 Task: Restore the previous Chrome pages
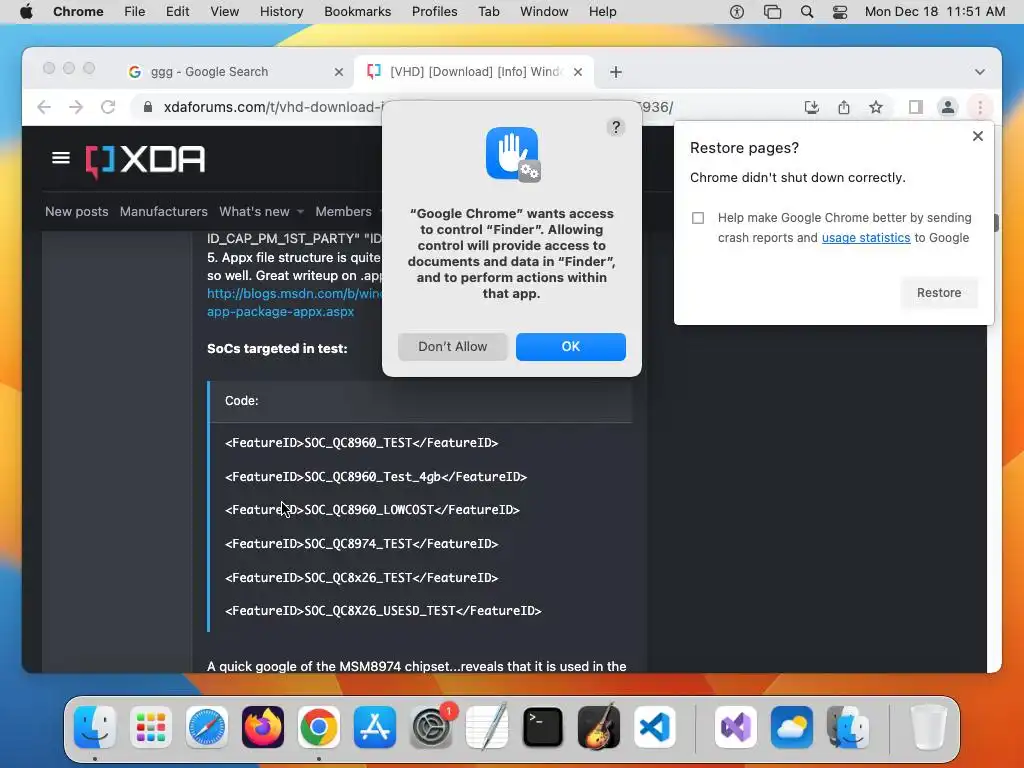point(938,293)
